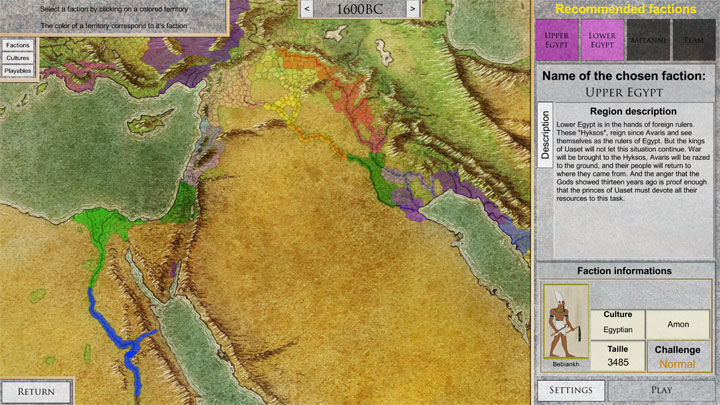Viewport: 720px width, 405px height.
Task: Pick the Elam recommended faction tile
Action: coord(693,42)
